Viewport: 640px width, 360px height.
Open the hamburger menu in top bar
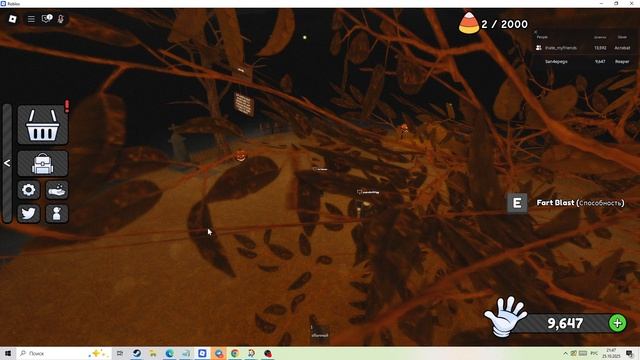tap(31, 19)
